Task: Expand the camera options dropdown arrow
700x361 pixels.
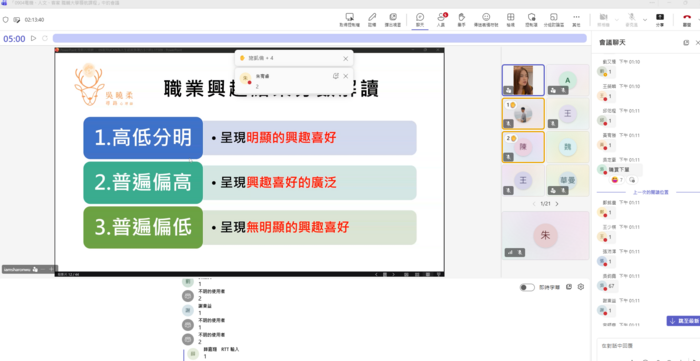Action: (x=617, y=20)
